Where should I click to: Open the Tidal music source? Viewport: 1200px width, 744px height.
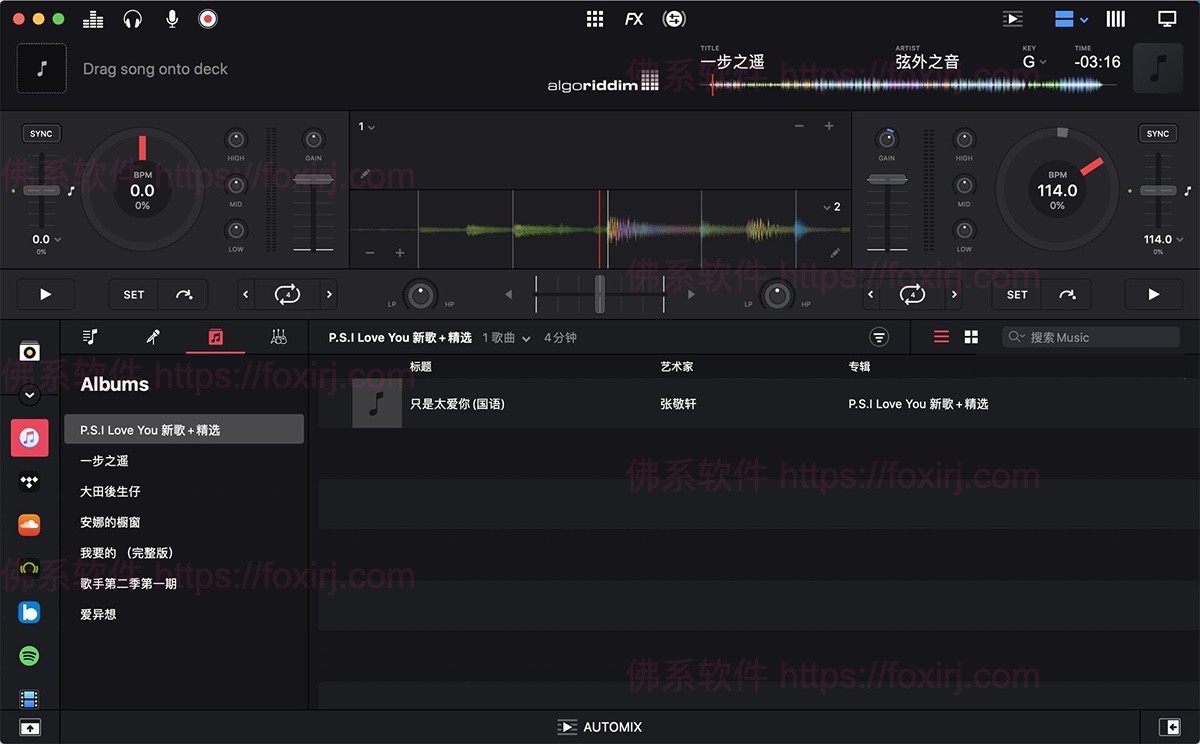click(29, 481)
